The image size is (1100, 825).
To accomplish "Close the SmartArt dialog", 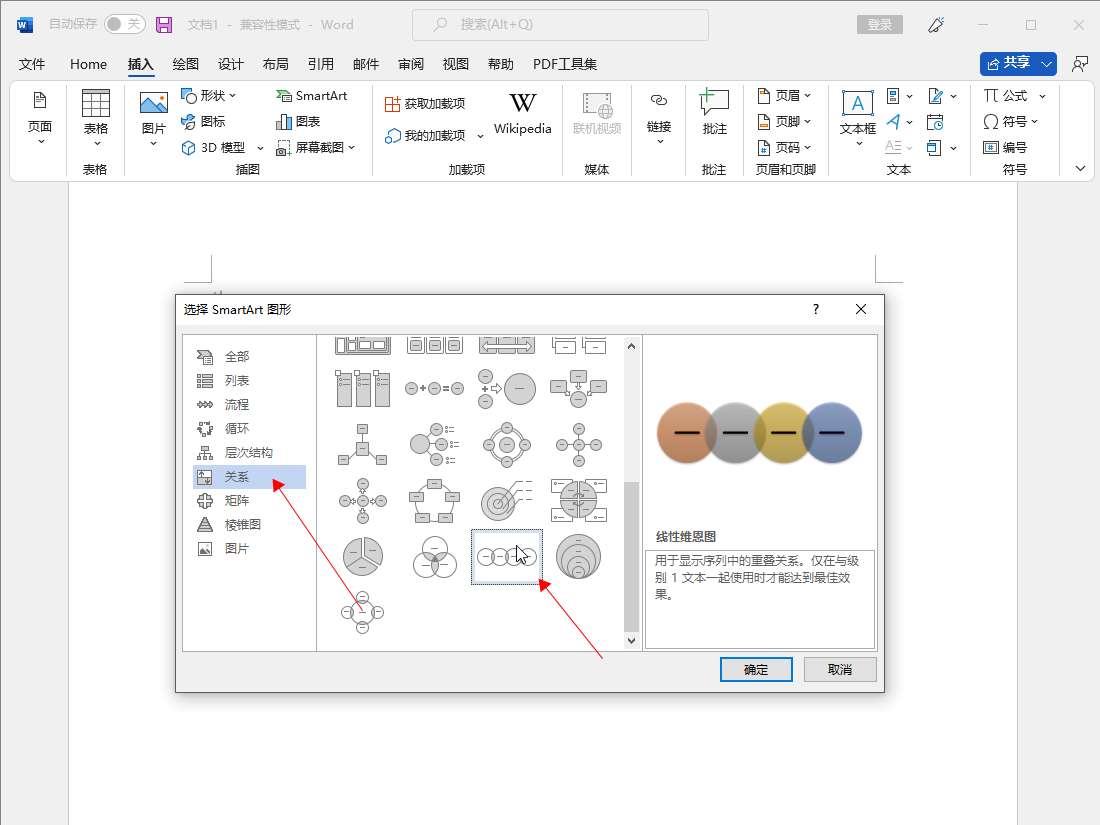I will pyautogui.click(x=861, y=309).
